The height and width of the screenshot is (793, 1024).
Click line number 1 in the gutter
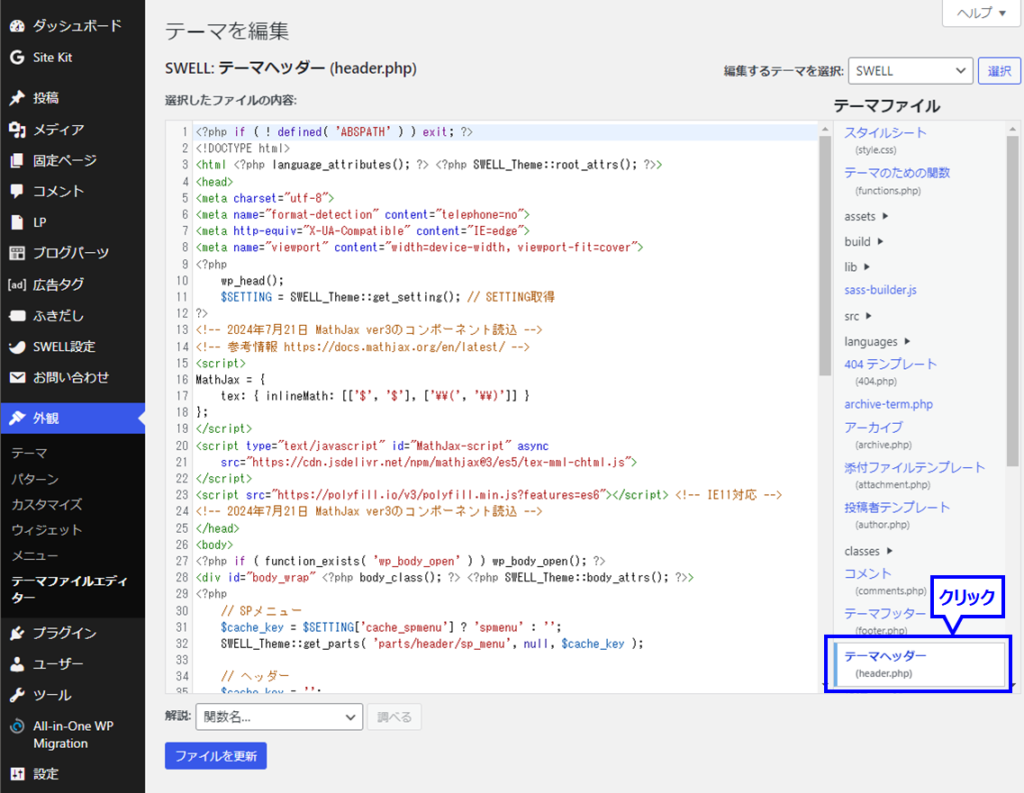(185, 132)
